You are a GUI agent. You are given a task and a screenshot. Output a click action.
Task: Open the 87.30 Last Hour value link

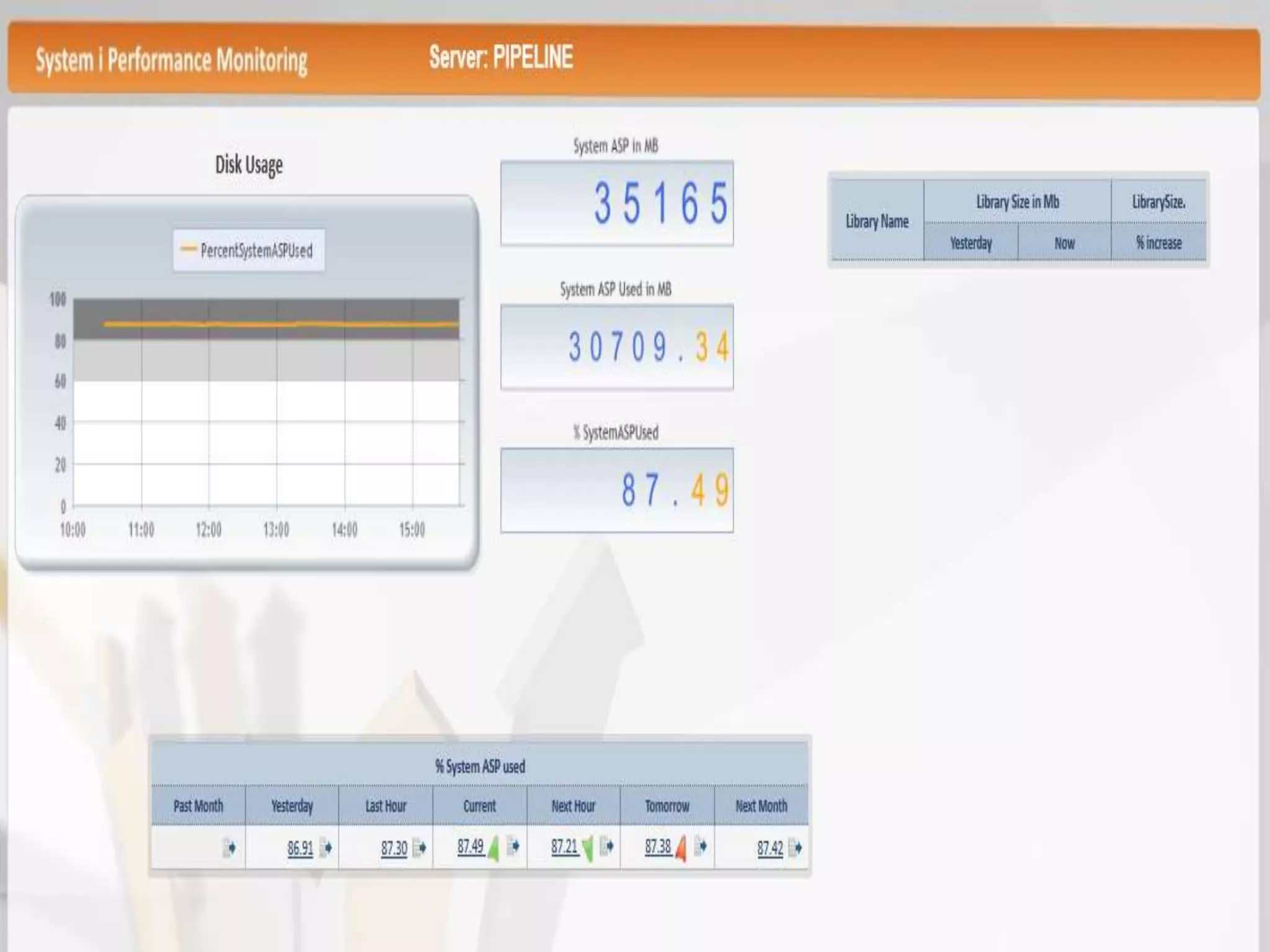coord(394,848)
